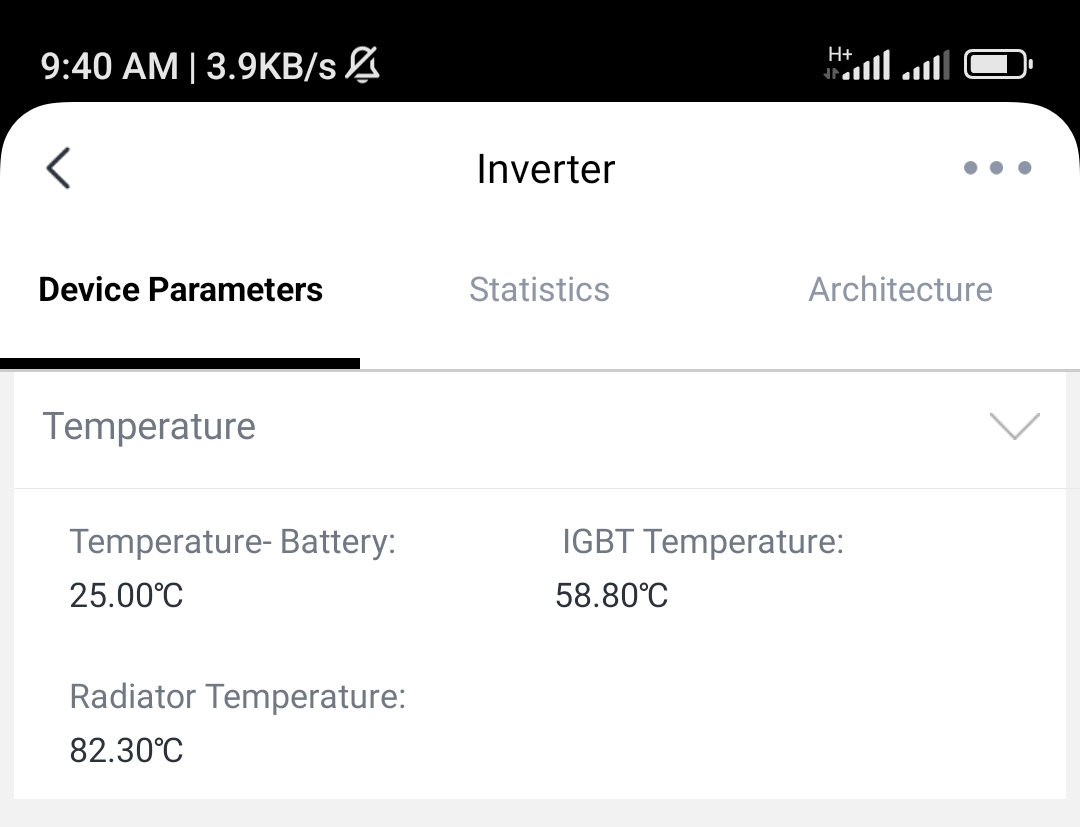Tap the 9:40 AM clock

click(110, 67)
